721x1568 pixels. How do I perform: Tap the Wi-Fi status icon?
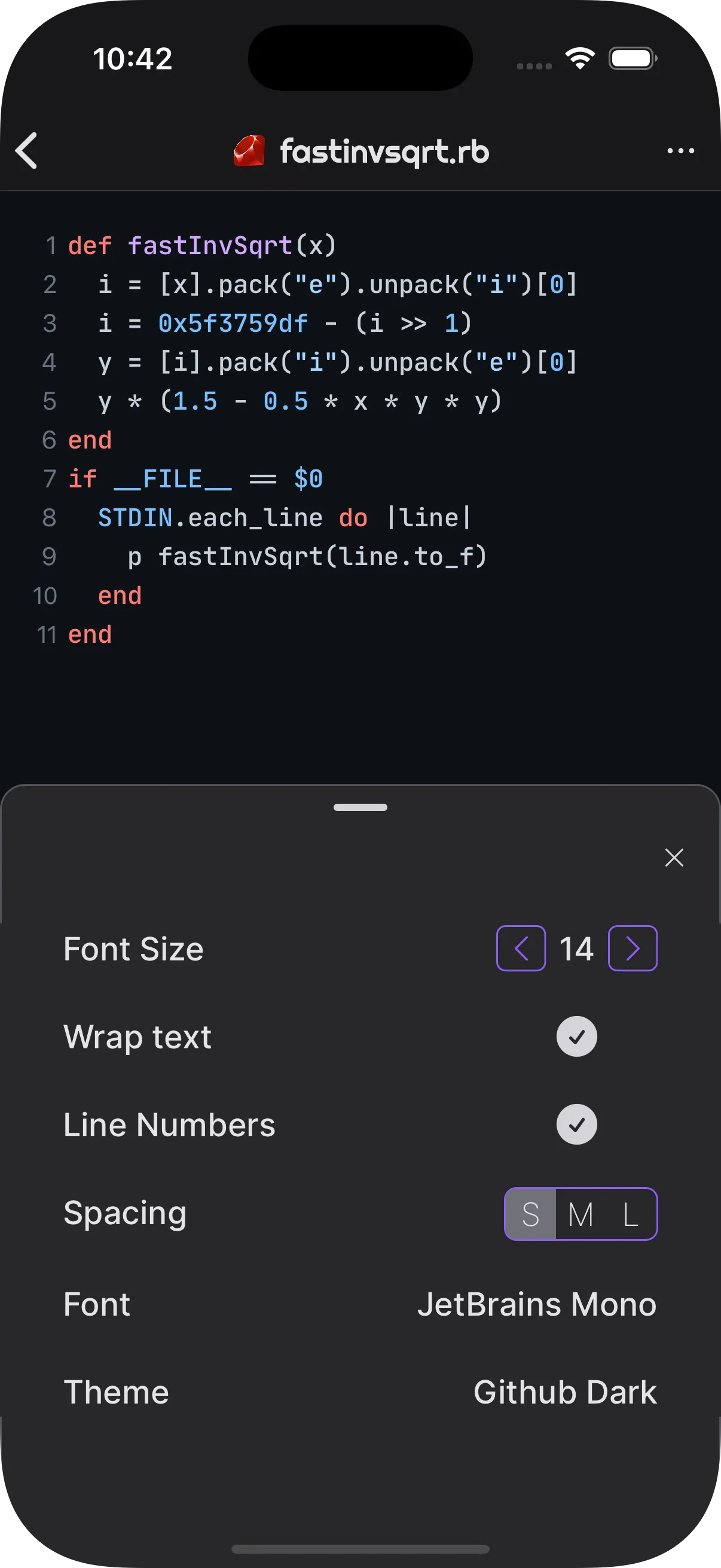click(580, 59)
